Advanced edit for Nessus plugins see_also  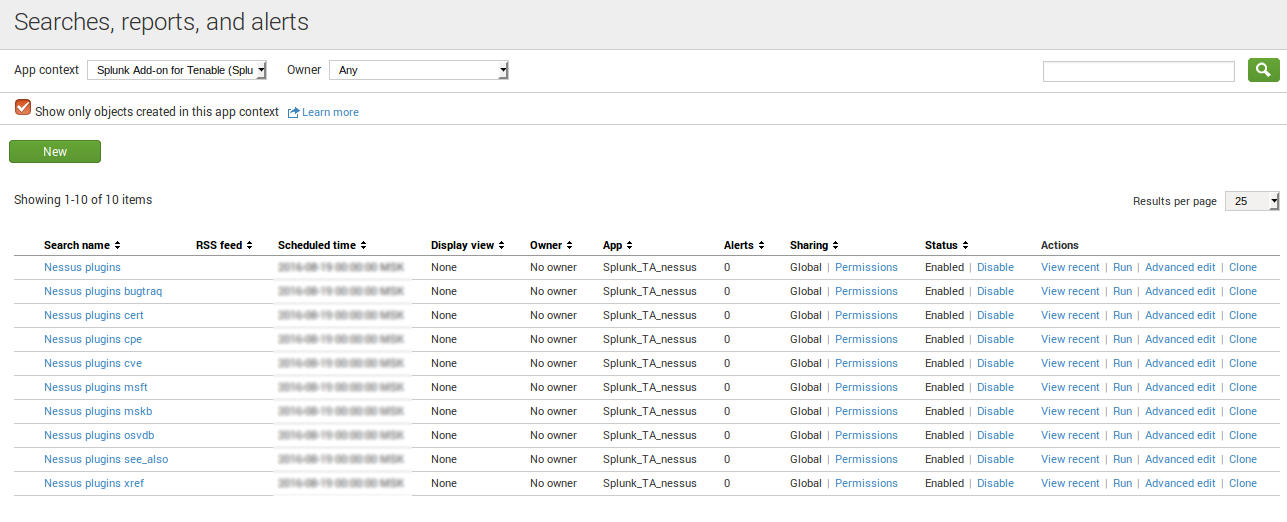tap(1180, 460)
